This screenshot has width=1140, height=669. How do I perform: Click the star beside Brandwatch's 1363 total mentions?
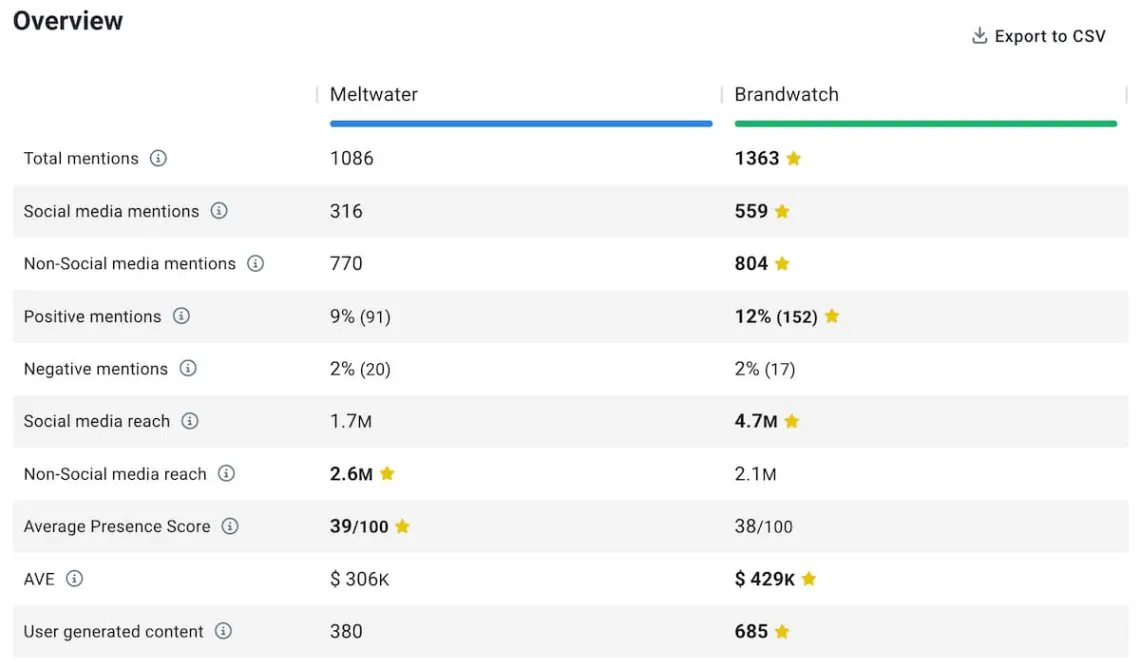click(x=793, y=158)
